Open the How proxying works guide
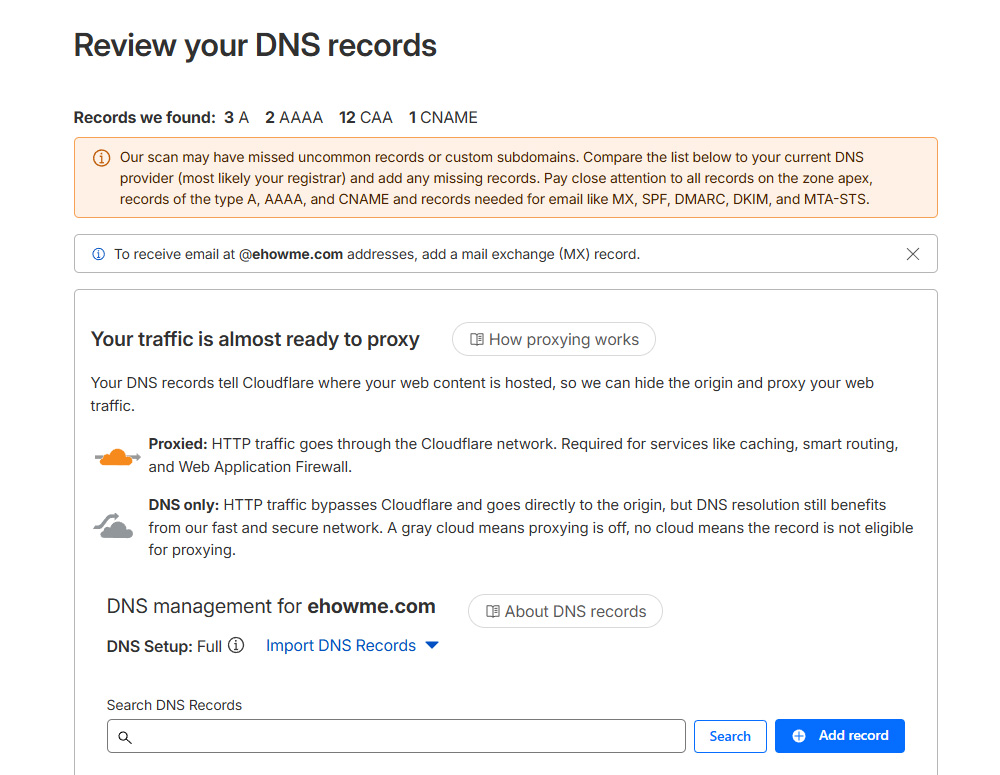The width and height of the screenshot is (1000, 775). [x=553, y=339]
